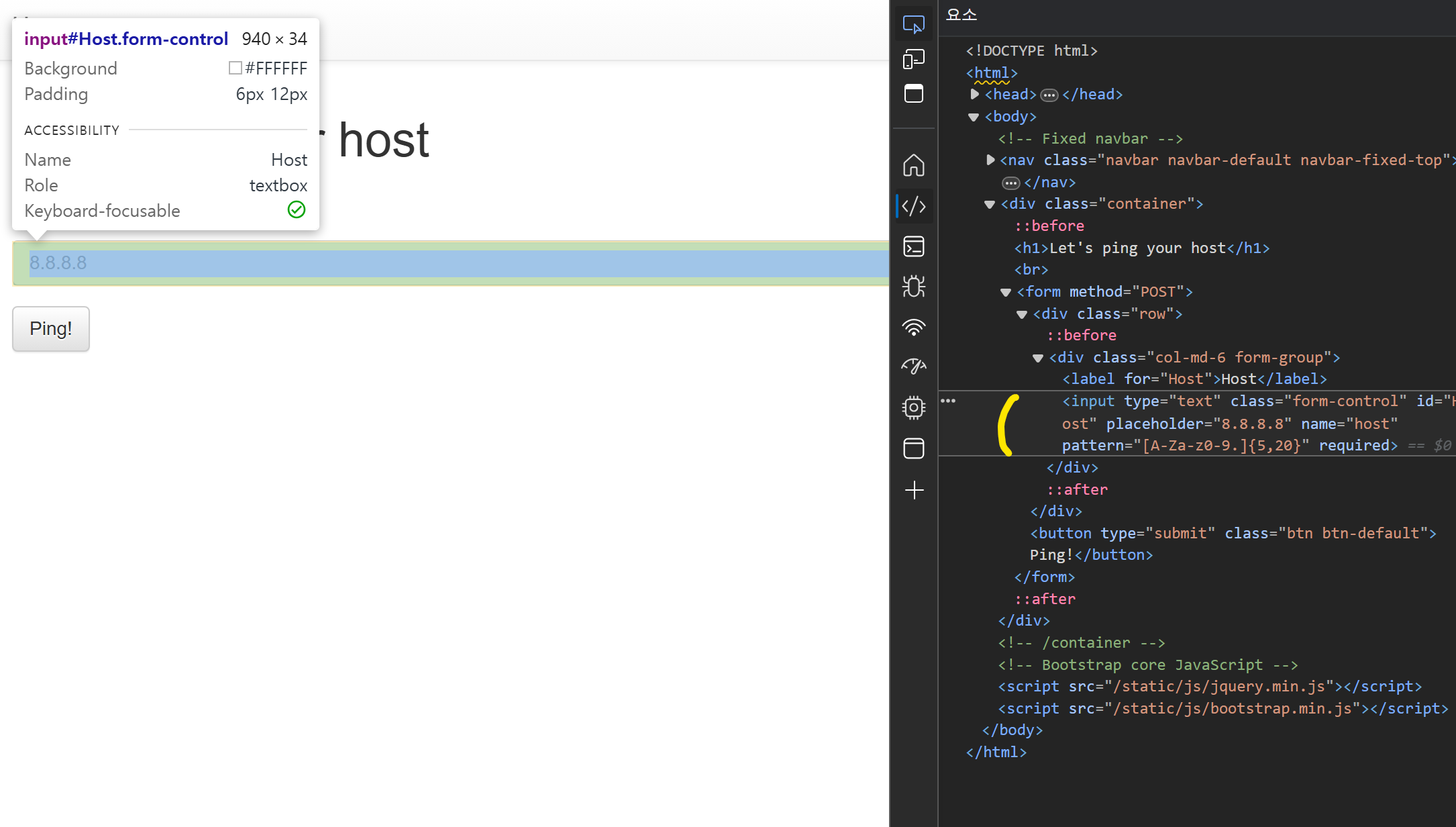The height and width of the screenshot is (827, 1456).
Task: Expand the head element node
Action: (x=975, y=95)
